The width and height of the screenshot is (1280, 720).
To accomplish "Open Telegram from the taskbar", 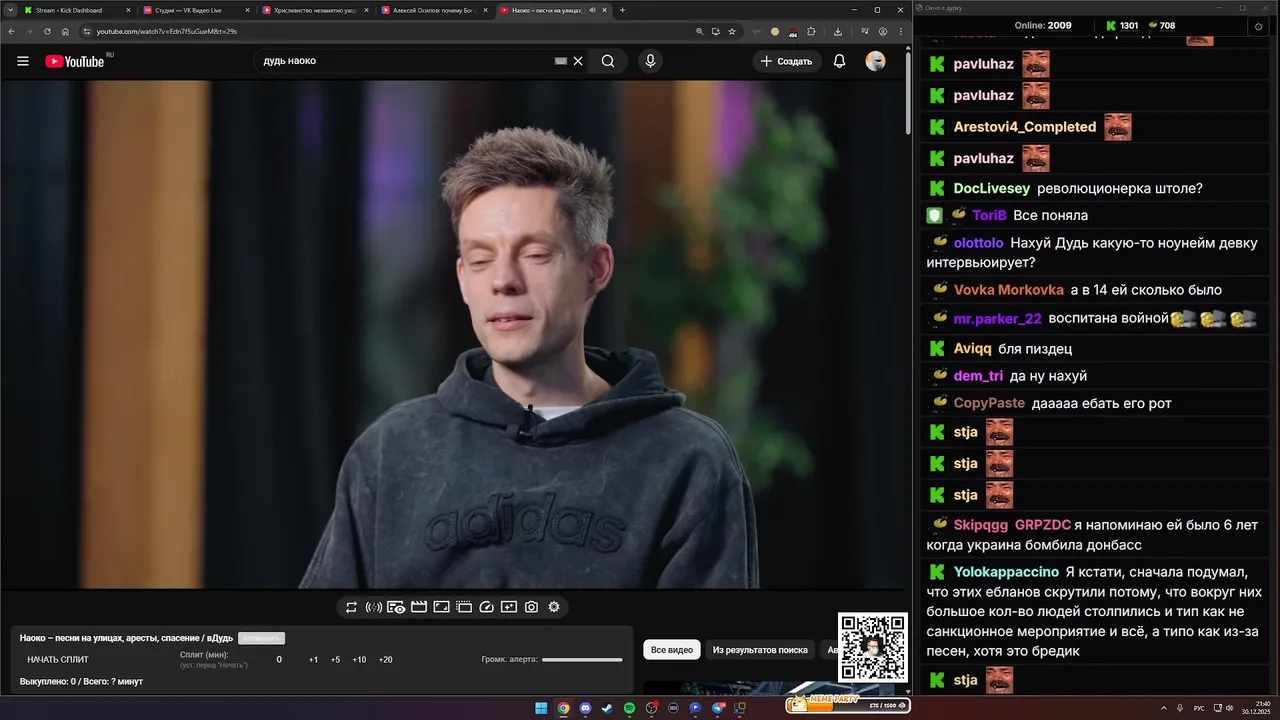I will 719,708.
